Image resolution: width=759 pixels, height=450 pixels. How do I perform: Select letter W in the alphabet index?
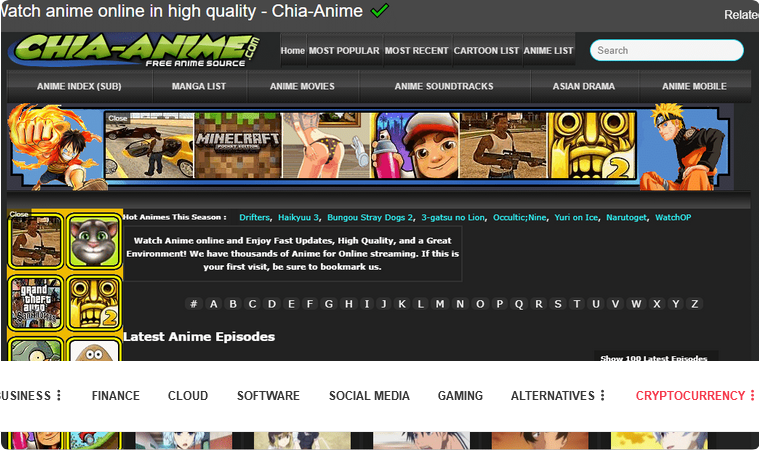(636, 304)
